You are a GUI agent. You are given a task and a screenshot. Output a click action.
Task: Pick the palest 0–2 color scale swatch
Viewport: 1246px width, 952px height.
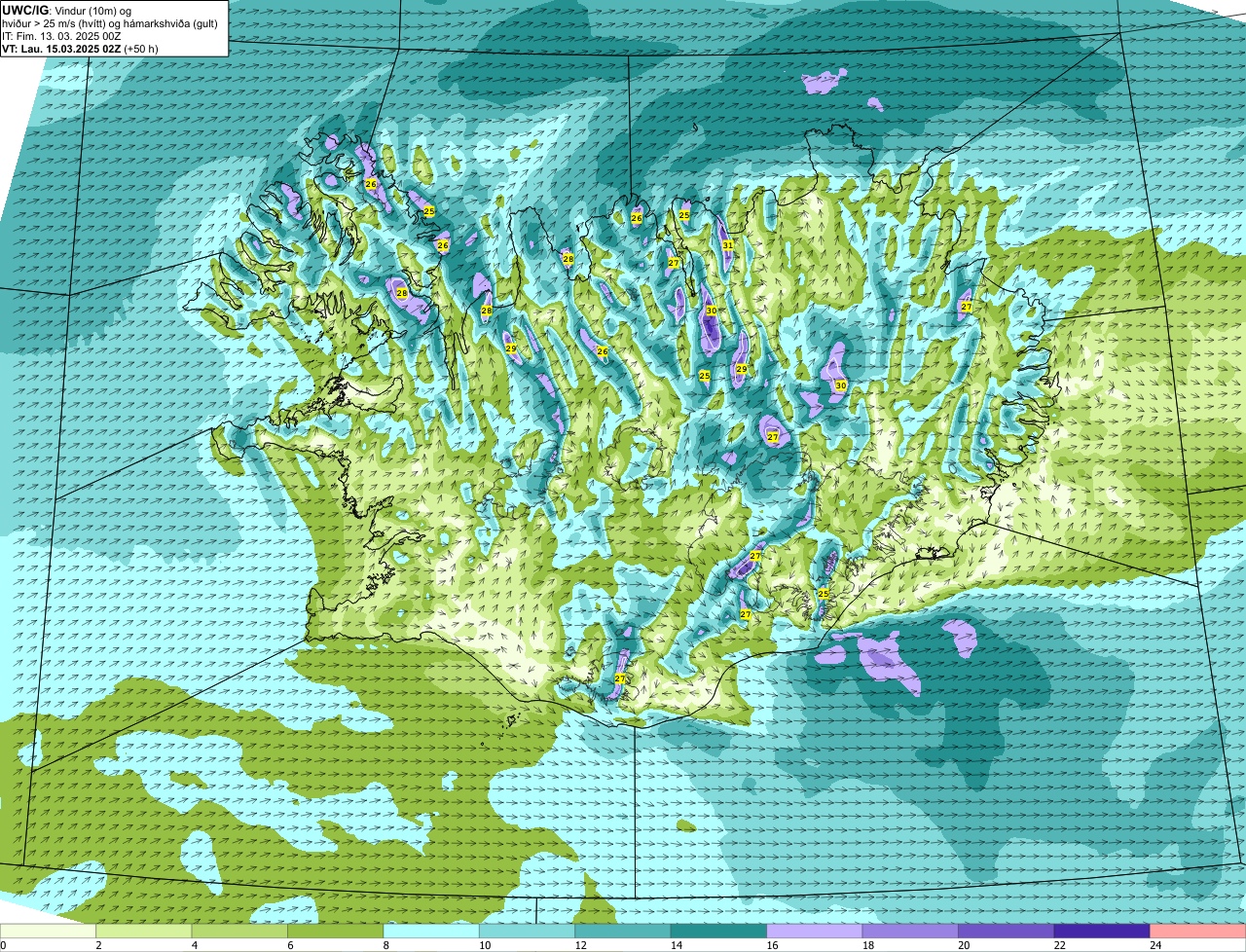coord(49,931)
